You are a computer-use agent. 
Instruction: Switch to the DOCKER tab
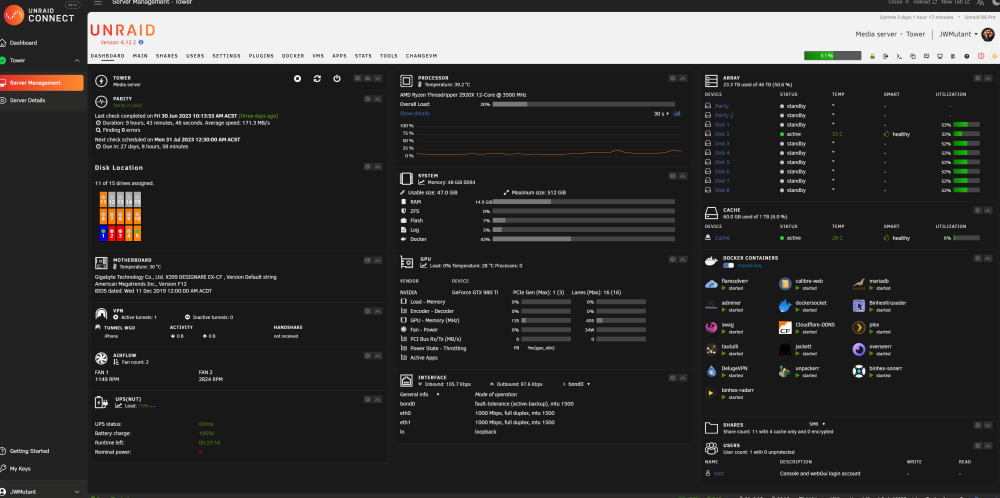pos(293,56)
